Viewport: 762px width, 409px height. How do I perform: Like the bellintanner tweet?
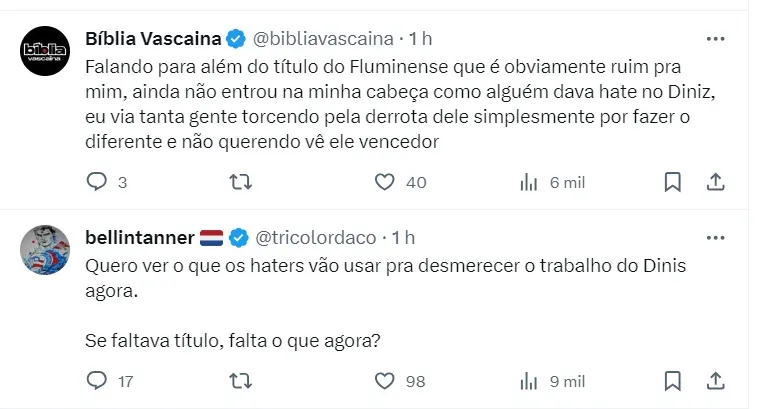pos(385,381)
